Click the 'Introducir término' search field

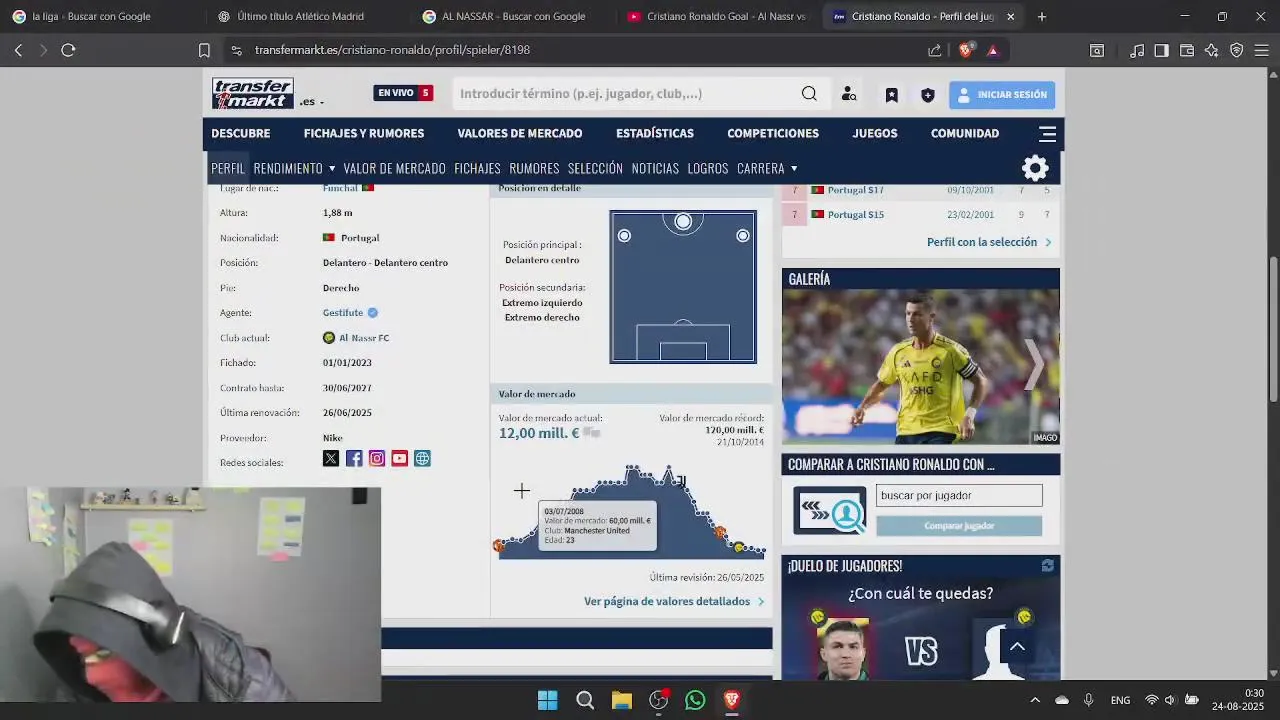[625, 94]
